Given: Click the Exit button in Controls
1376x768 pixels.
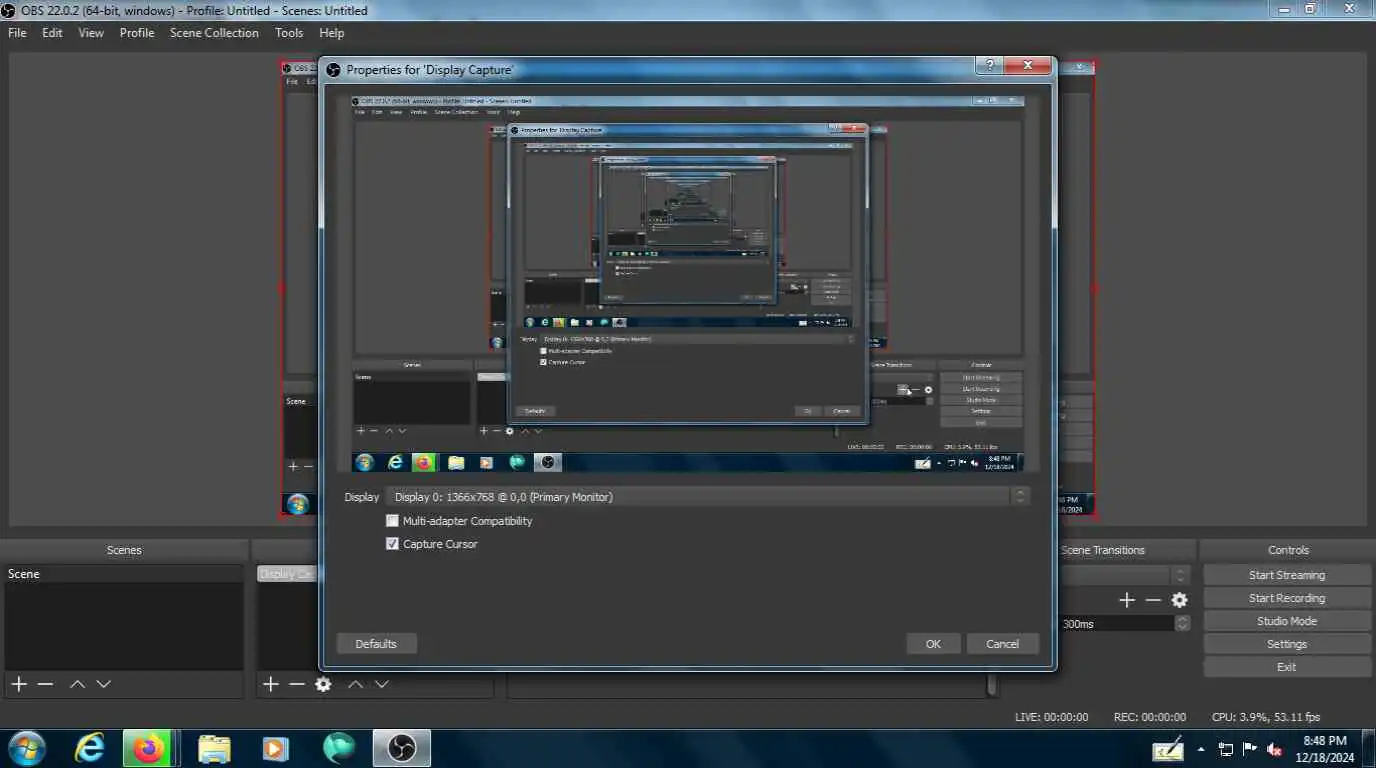Looking at the screenshot, I should [x=1287, y=667].
